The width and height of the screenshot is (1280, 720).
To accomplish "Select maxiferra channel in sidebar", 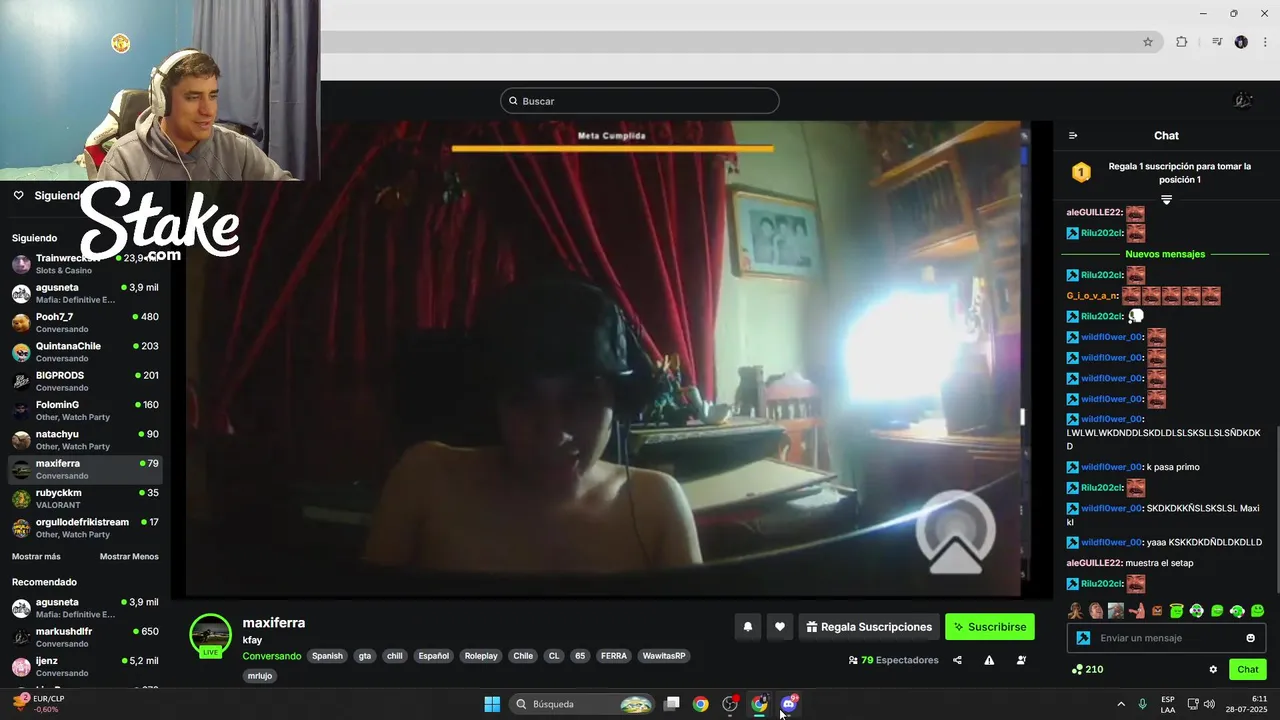I will coord(85,469).
